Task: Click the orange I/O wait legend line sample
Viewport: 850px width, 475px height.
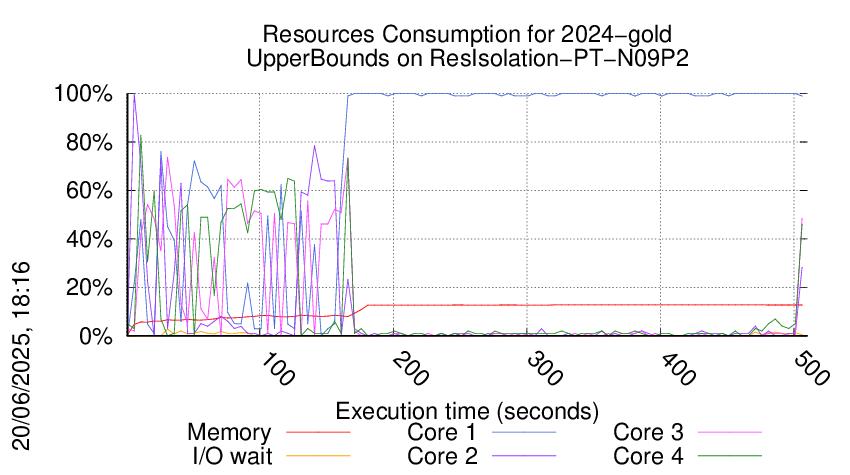Action: click(318, 456)
